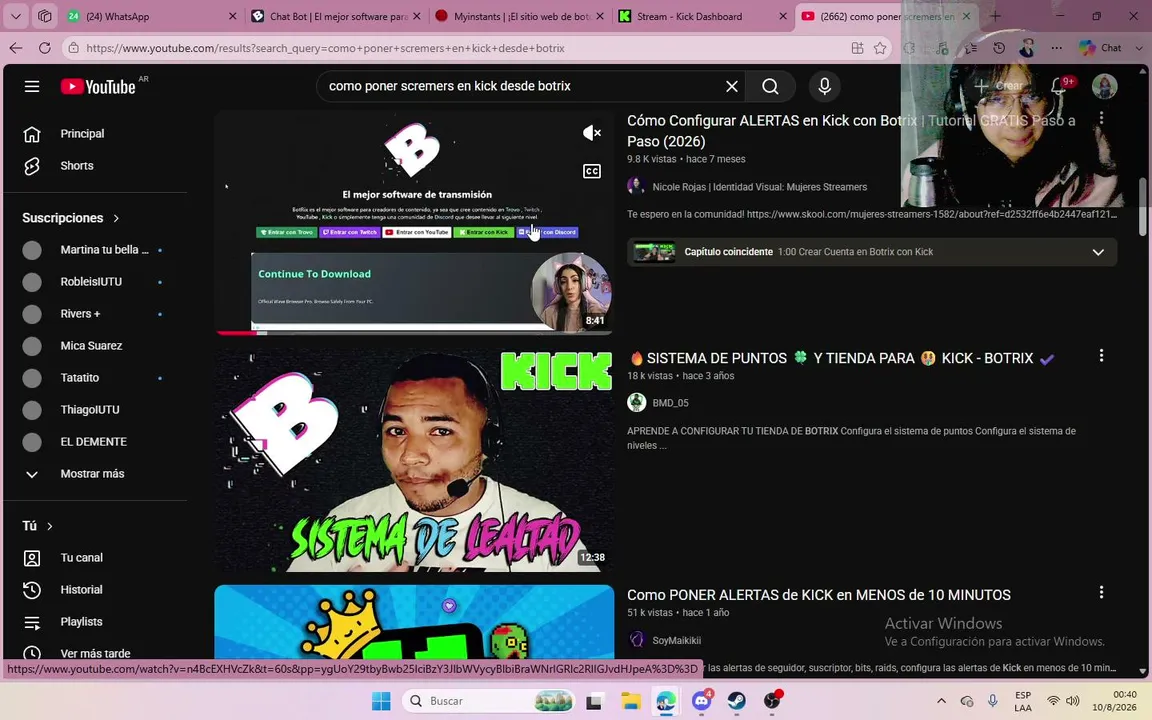Open Copilot Chat button in toolbar
This screenshot has height=720, width=1152.
click(x=1101, y=48)
